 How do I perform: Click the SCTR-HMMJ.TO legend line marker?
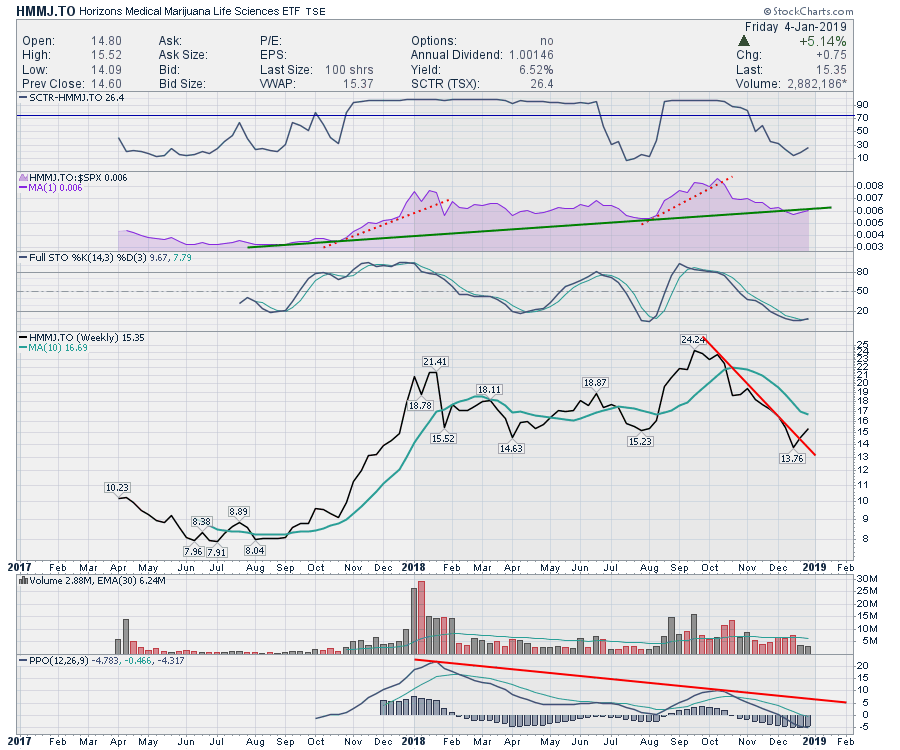[x=24, y=98]
